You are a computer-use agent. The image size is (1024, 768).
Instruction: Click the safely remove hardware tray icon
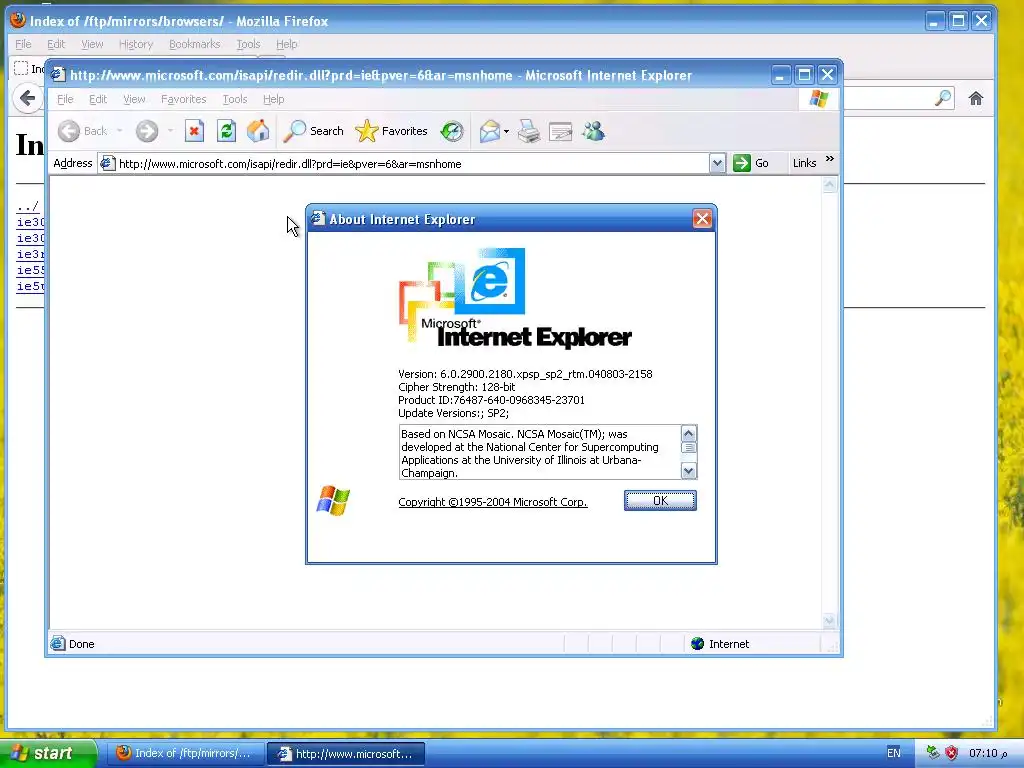coord(933,753)
